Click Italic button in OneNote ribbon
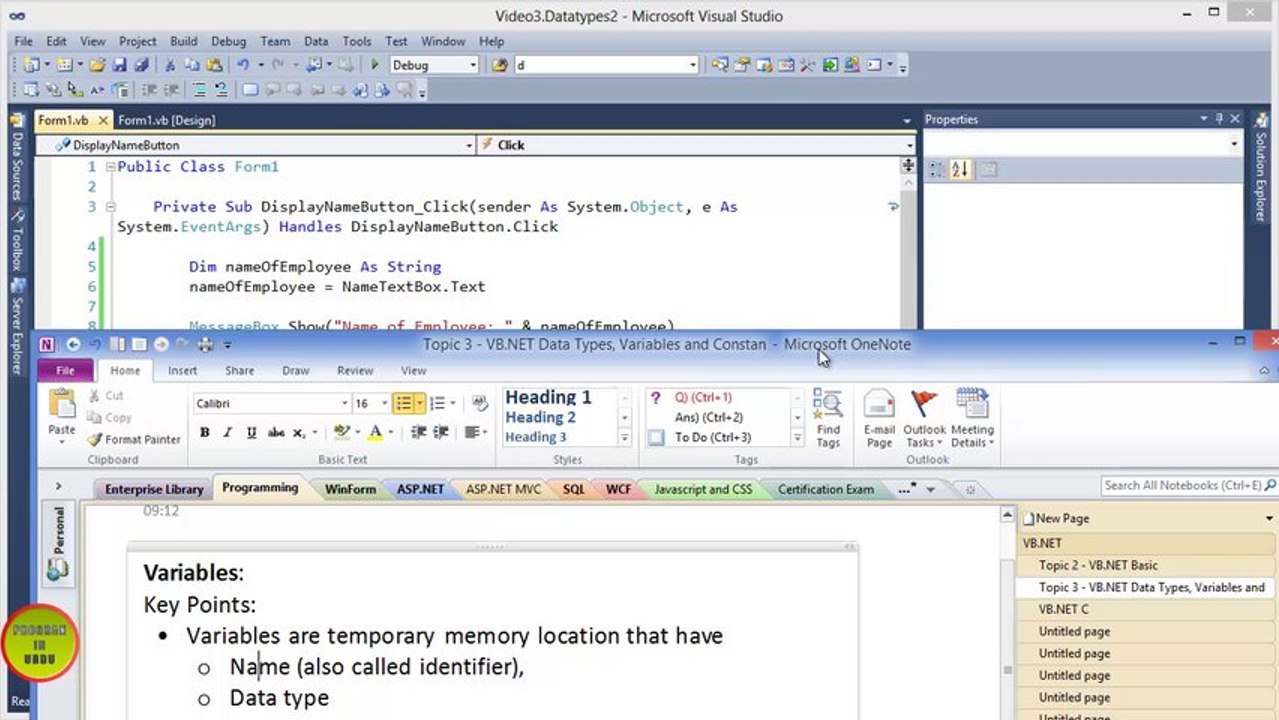The image size is (1279, 720). [x=228, y=432]
